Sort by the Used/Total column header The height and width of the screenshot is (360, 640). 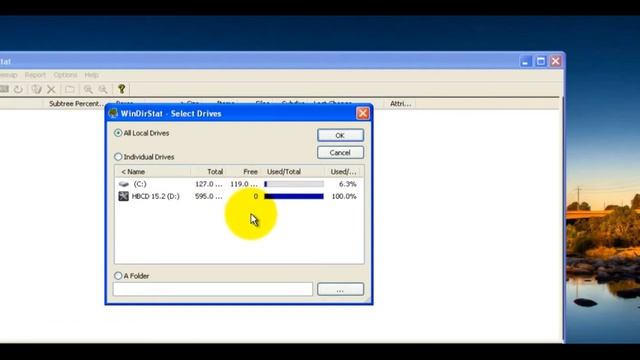coord(294,172)
